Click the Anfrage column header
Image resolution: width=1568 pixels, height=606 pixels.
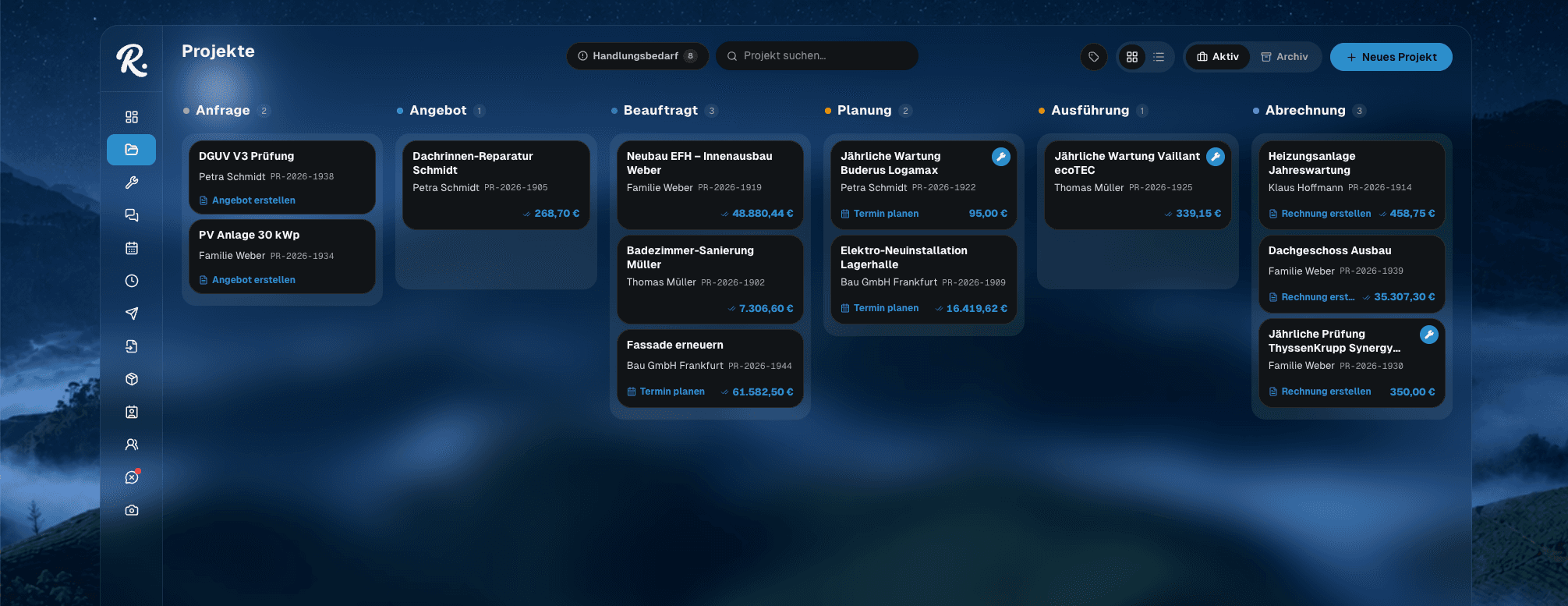point(223,111)
